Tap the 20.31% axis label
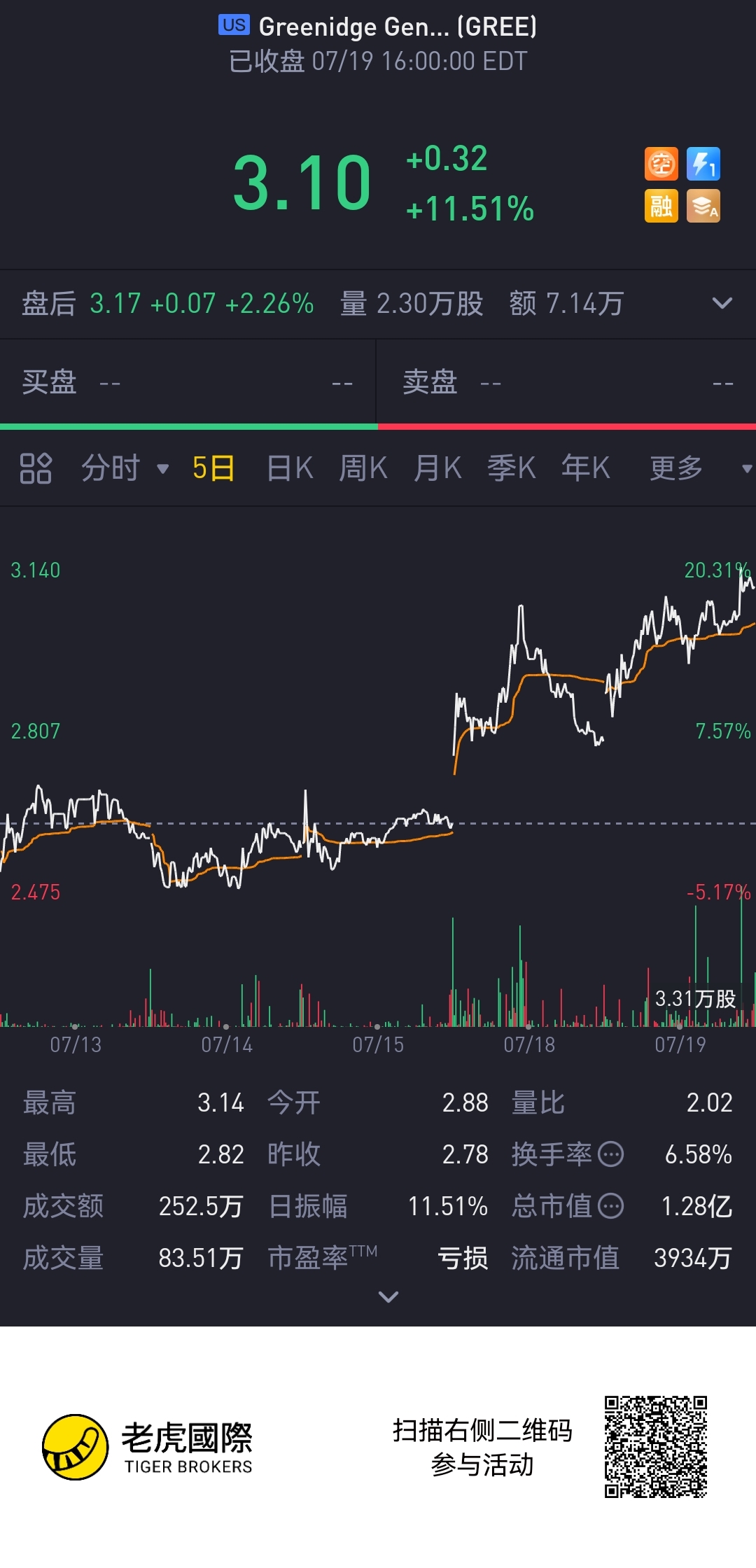Screen dimensions: 756x1568 (717, 570)
